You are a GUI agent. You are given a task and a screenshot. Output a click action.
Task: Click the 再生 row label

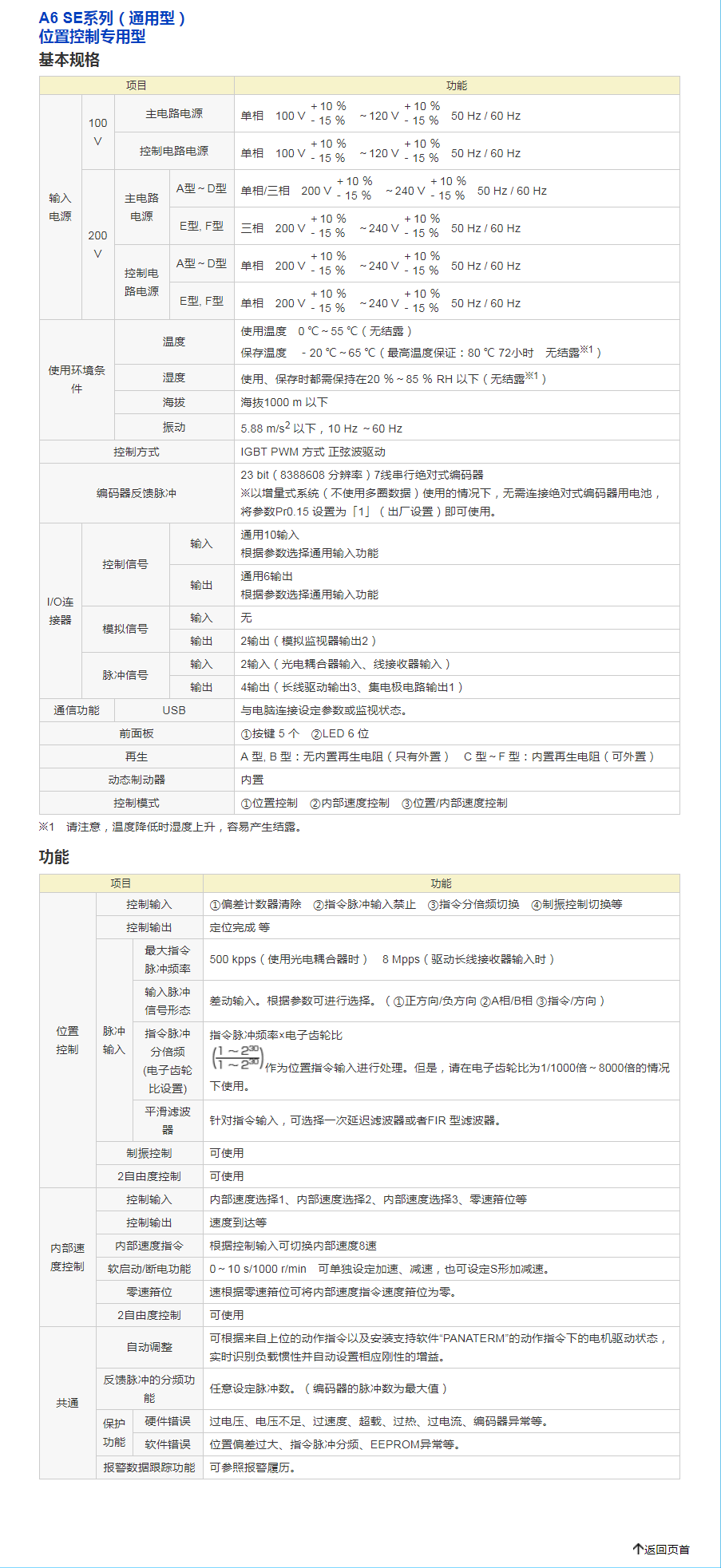[137, 756]
